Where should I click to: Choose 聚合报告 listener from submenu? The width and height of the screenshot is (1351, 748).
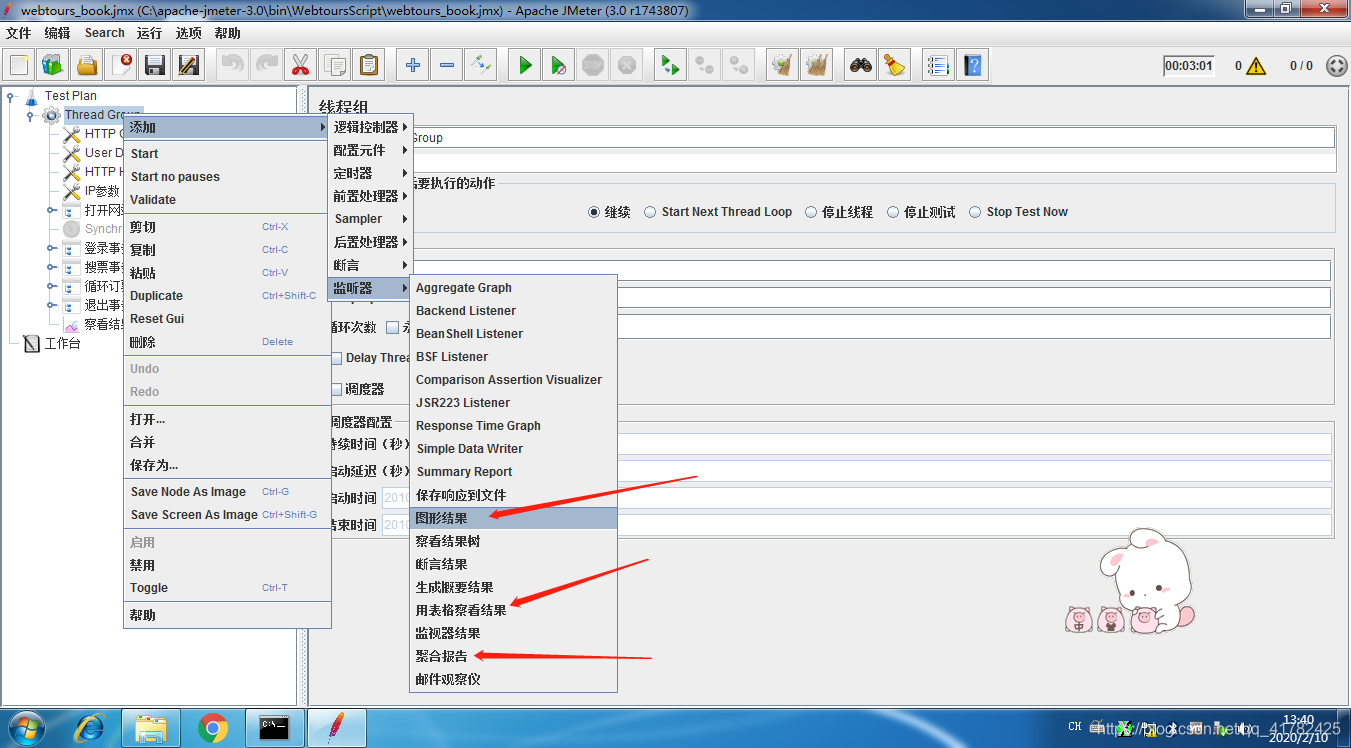point(513,656)
